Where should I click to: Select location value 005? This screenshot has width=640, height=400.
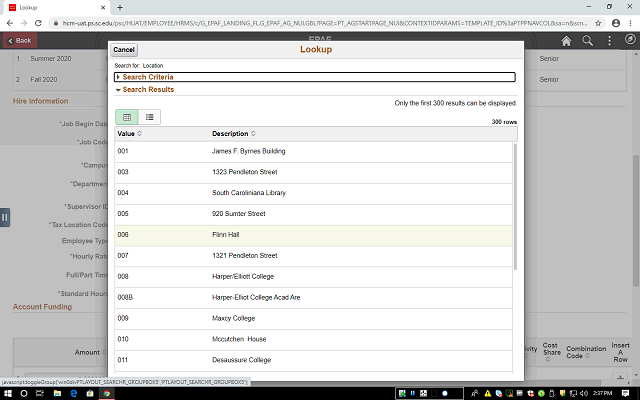pyautogui.click(x=123, y=213)
